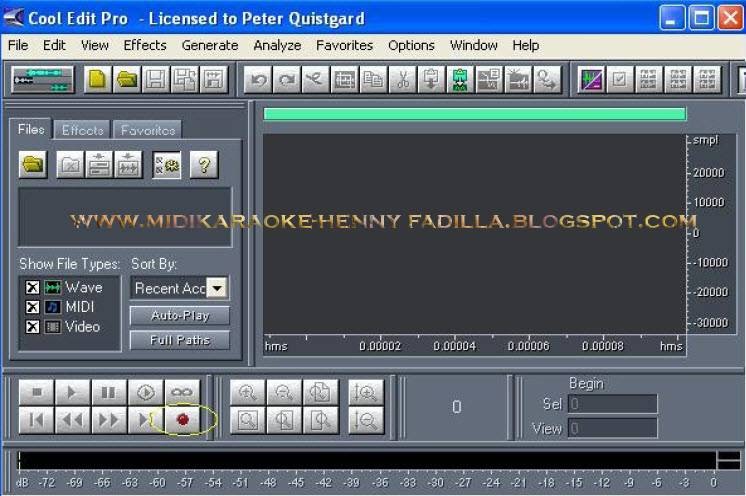Click the Full Paths button
This screenshot has width=746, height=496.
pos(180,340)
